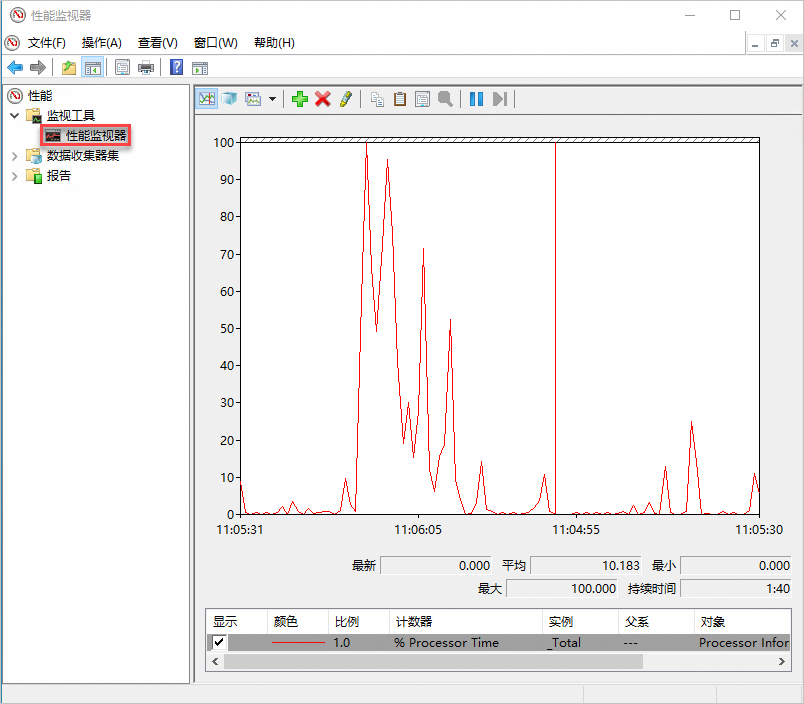804x704 pixels.
Task: Click the View current activity graph icon
Action: point(207,98)
